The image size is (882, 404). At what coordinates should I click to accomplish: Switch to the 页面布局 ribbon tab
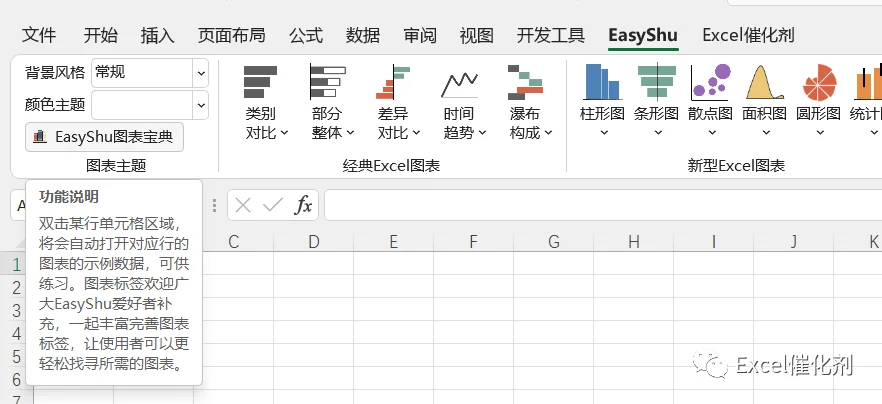[231, 35]
